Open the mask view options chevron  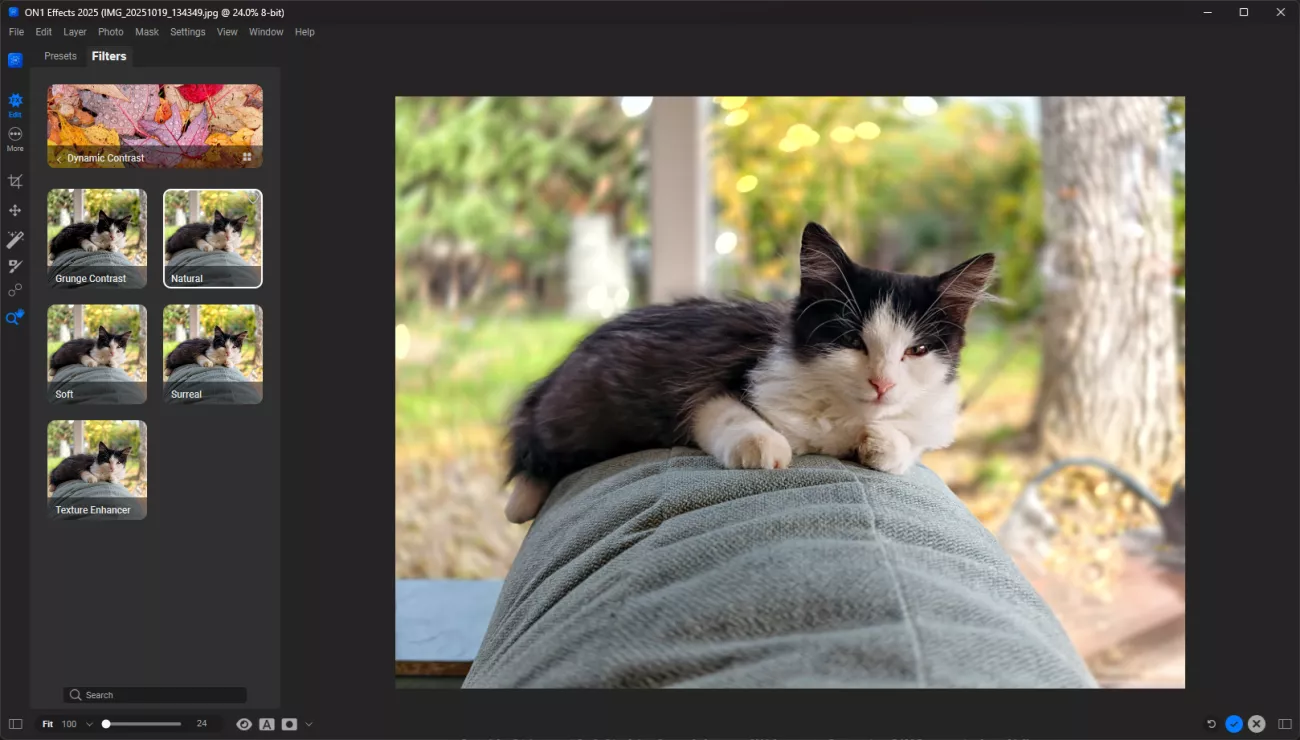309,724
